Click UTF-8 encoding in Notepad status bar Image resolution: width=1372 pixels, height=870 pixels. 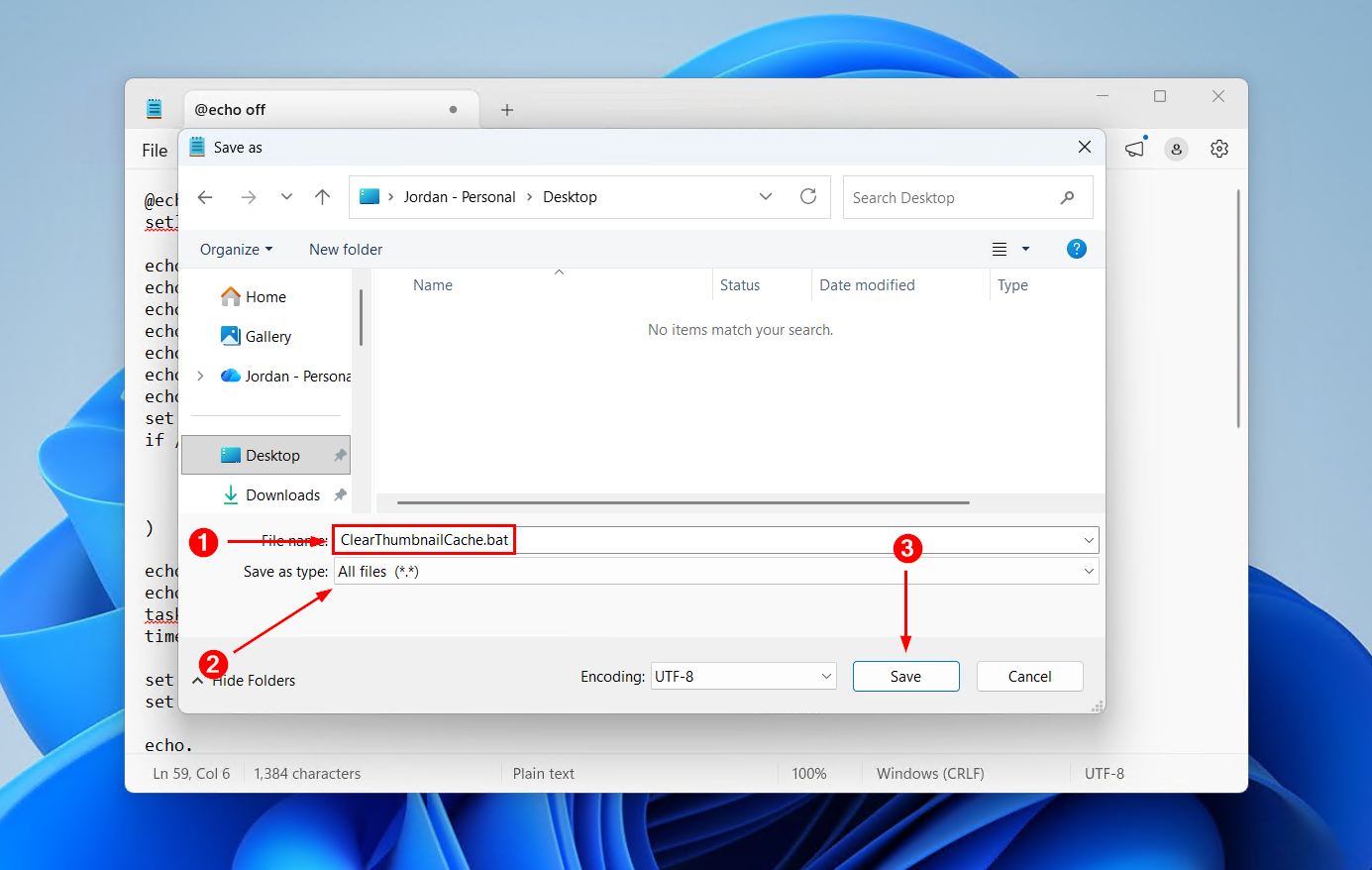(x=1105, y=774)
